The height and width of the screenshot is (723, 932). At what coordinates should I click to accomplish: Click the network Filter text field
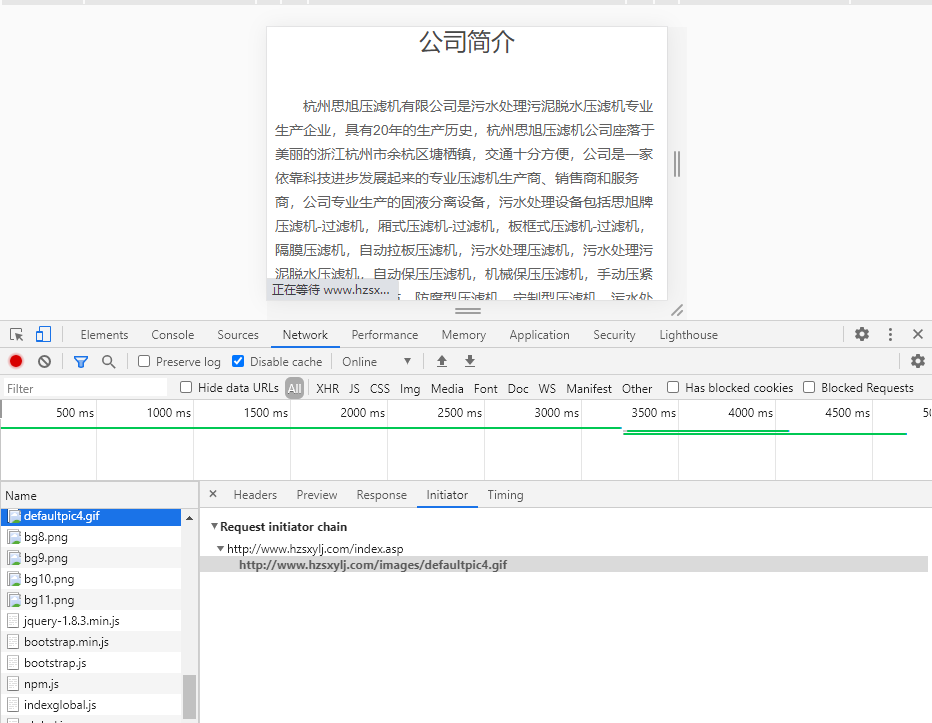coord(86,388)
